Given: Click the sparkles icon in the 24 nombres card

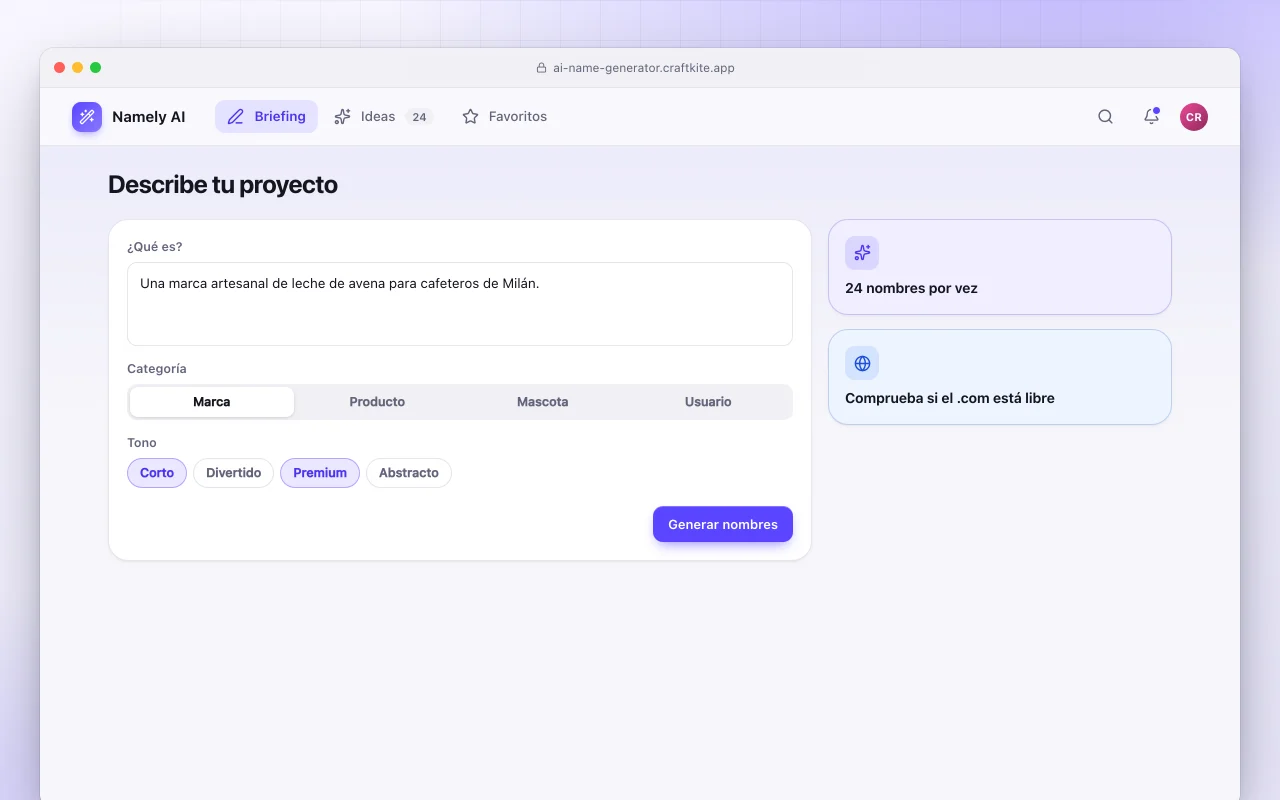Looking at the screenshot, I should click(x=862, y=253).
